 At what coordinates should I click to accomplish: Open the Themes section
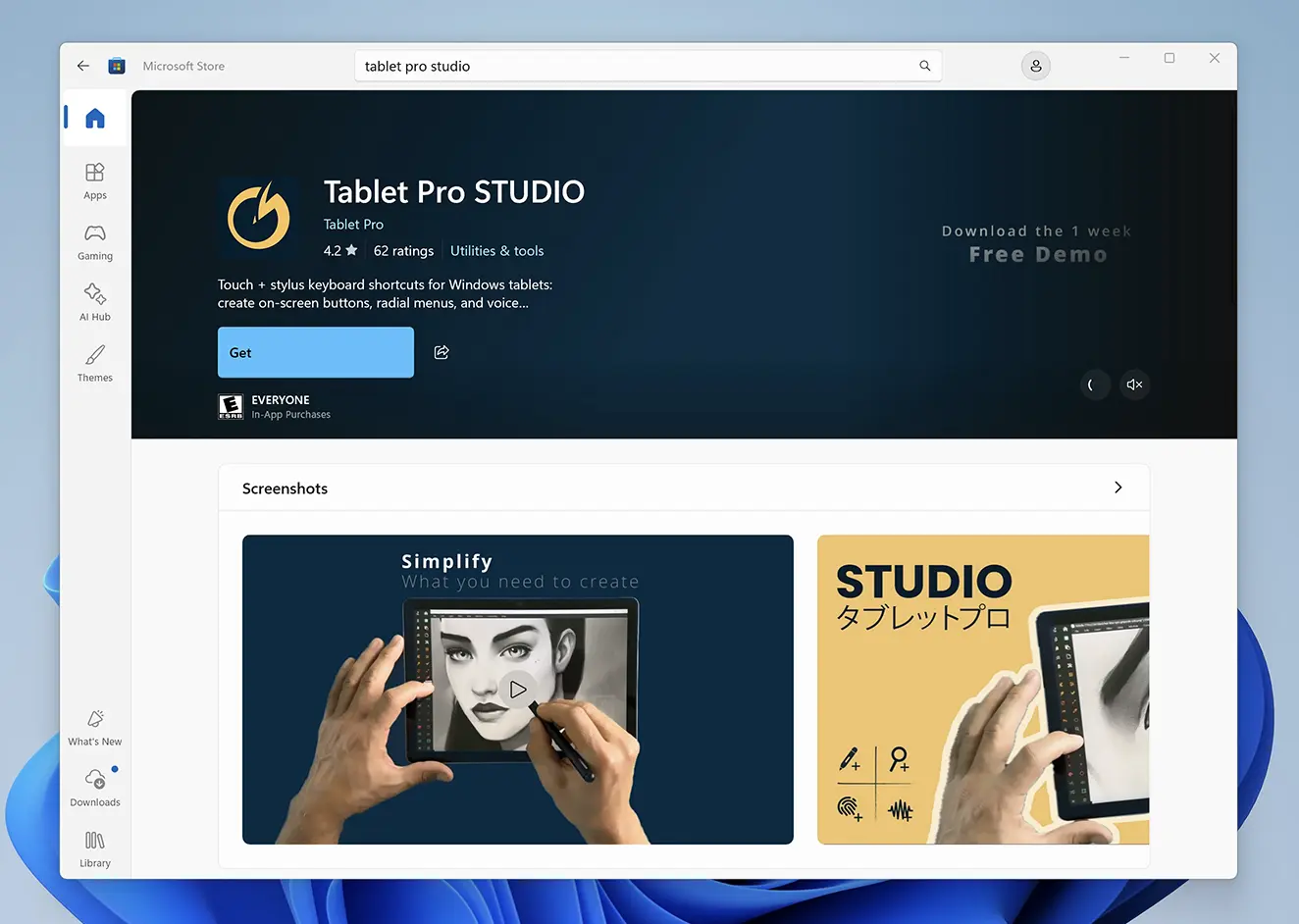pyautogui.click(x=95, y=364)
